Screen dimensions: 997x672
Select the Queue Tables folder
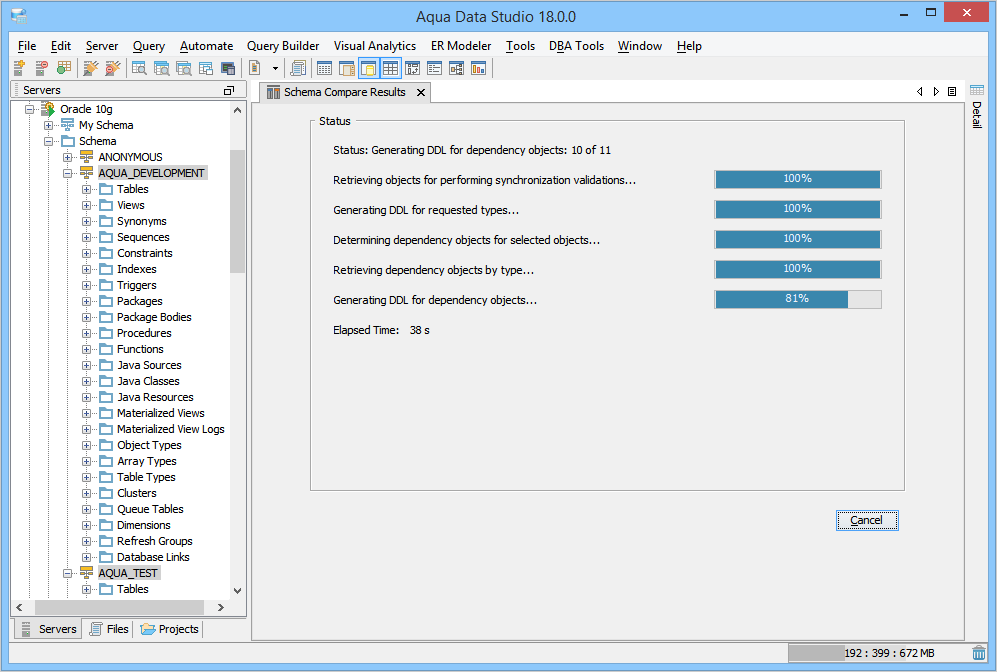coord(150,509)
